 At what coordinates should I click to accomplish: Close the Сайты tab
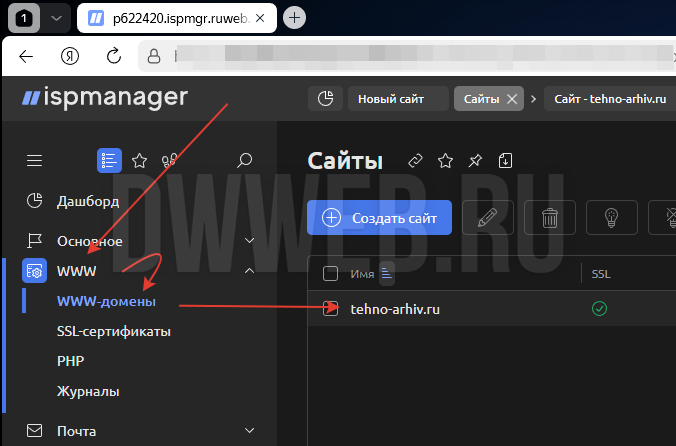[x=512, y=99]
